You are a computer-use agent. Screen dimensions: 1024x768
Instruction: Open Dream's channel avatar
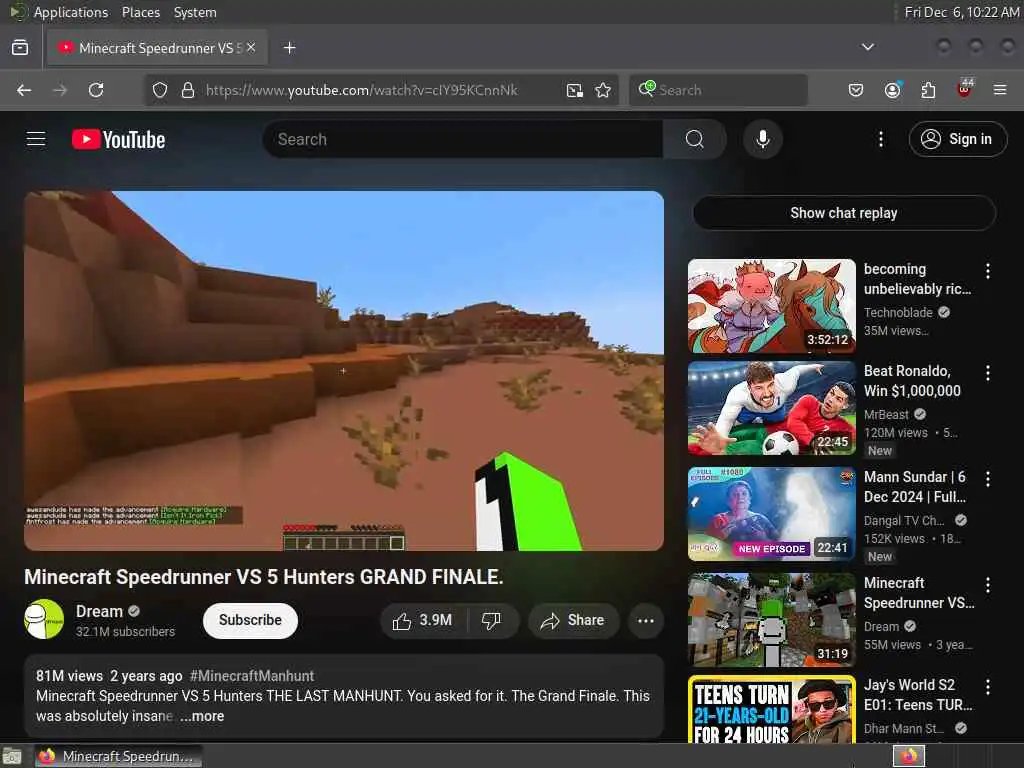[x=44, y=619]
